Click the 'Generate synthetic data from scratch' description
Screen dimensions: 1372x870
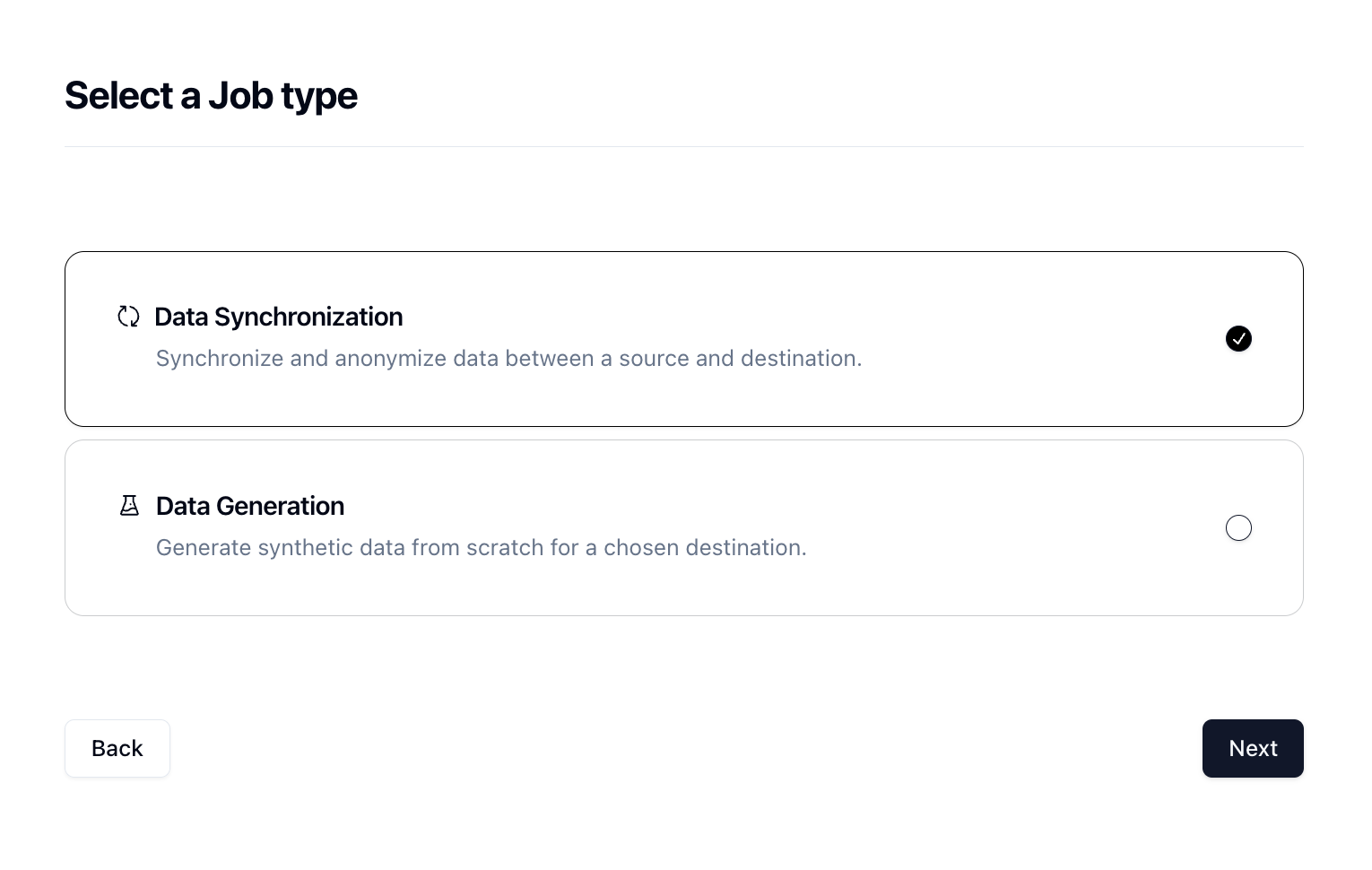click(482, 548)
